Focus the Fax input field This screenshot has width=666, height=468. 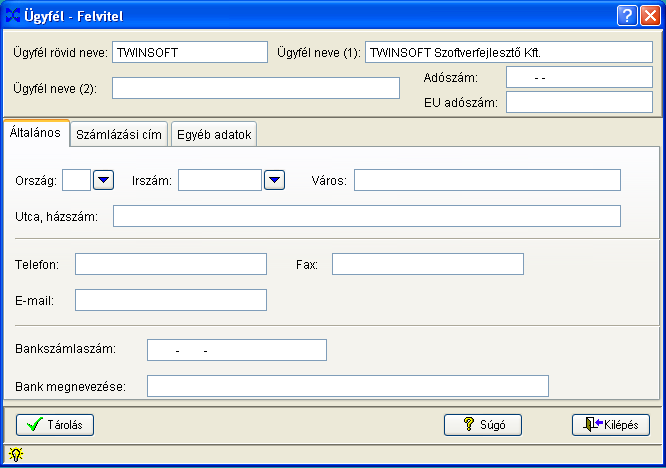pyautogui.click(x=428, y=264)
